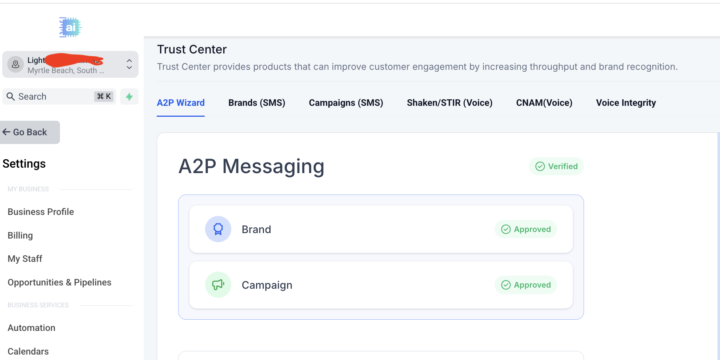Open the CNAM(Voice) tab
The image size is (720, 360).
544,103
